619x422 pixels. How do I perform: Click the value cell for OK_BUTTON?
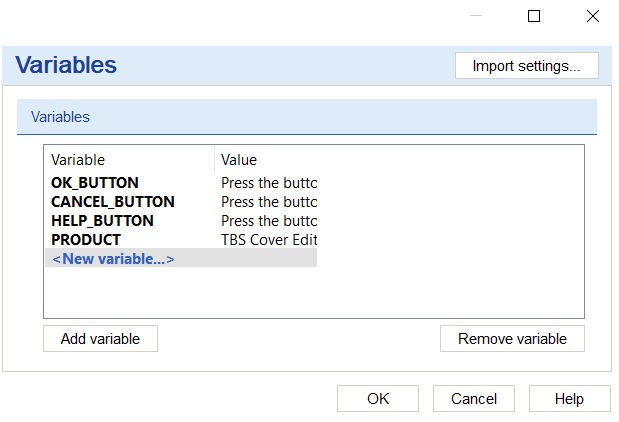[268, 183]
